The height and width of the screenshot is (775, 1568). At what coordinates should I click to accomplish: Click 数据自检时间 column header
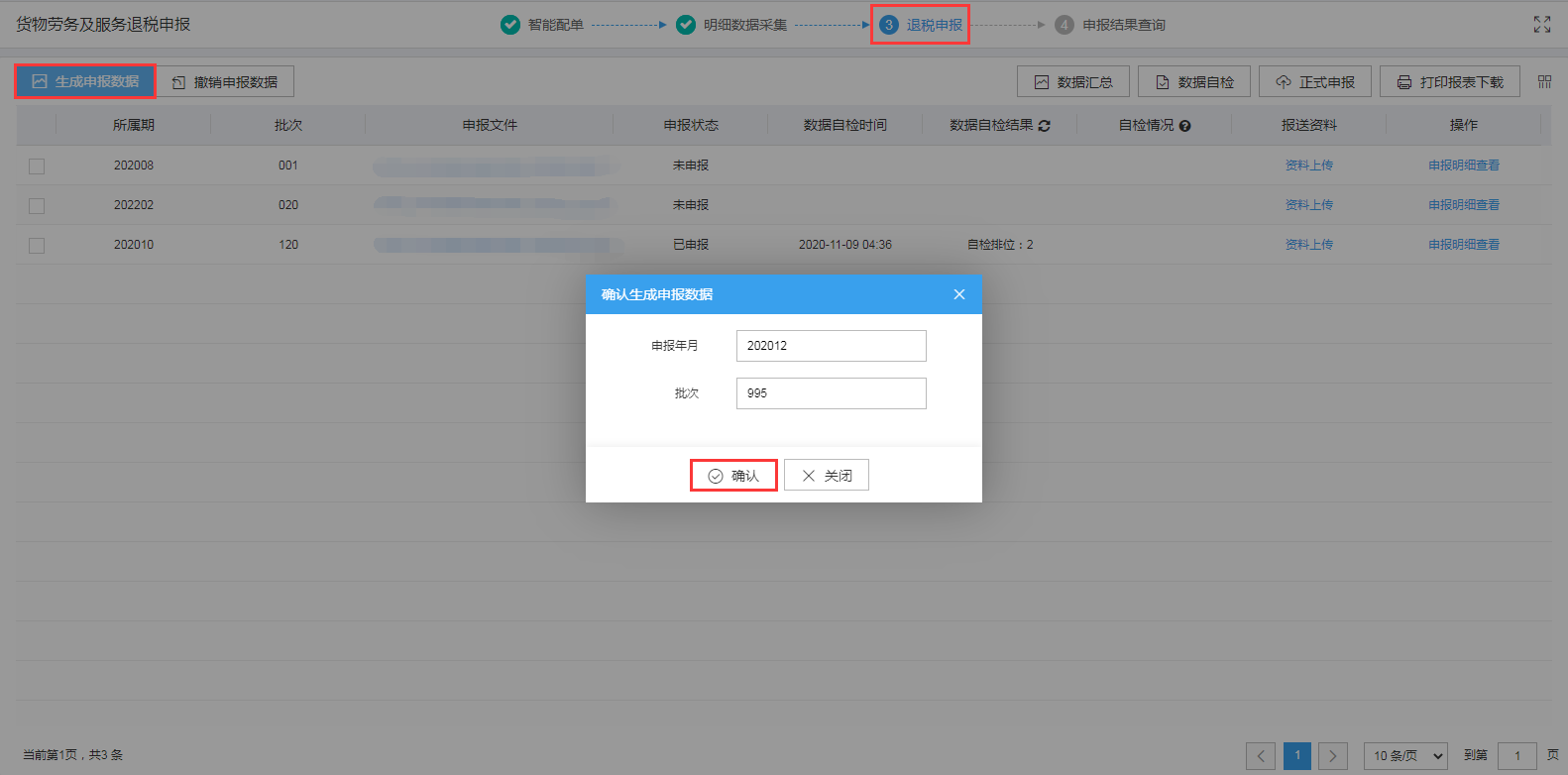(x=845, y=125)
